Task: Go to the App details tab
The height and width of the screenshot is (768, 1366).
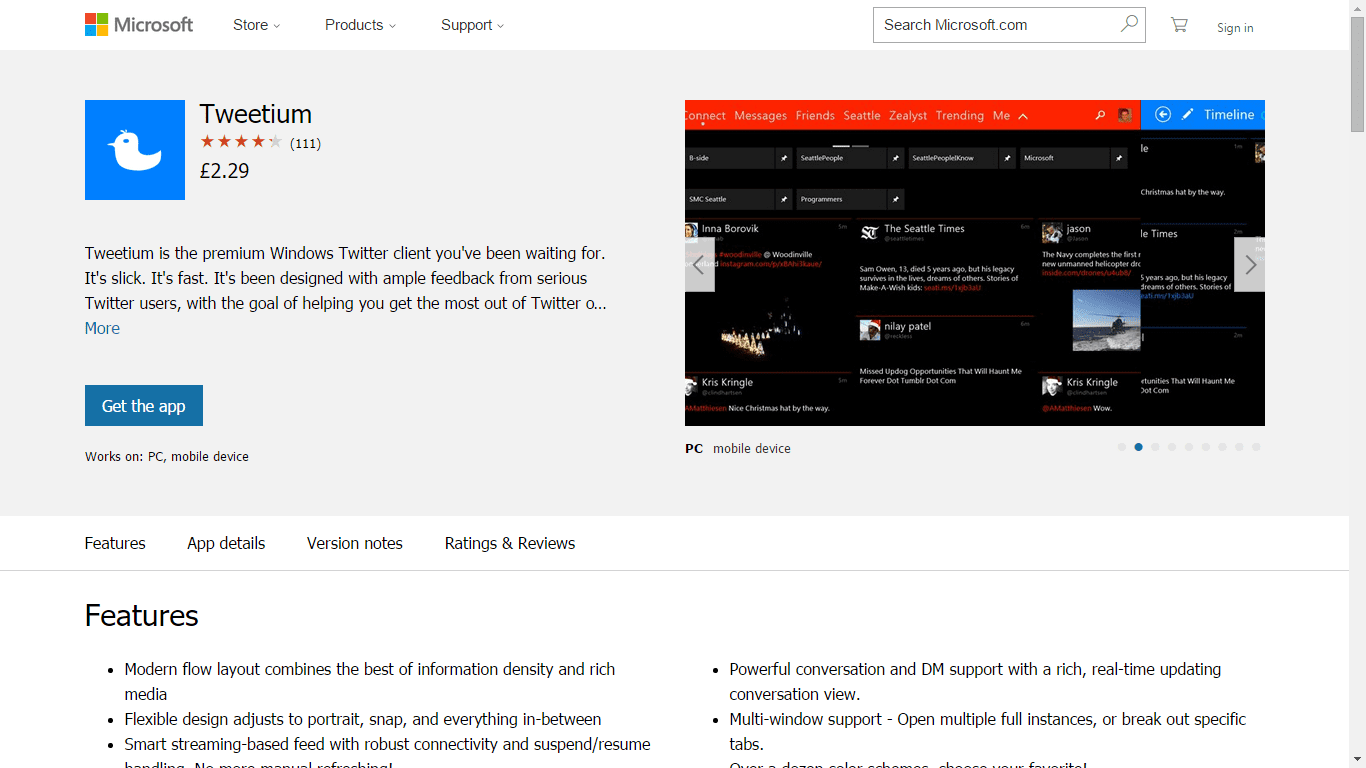Action: (x=226, y=543)
